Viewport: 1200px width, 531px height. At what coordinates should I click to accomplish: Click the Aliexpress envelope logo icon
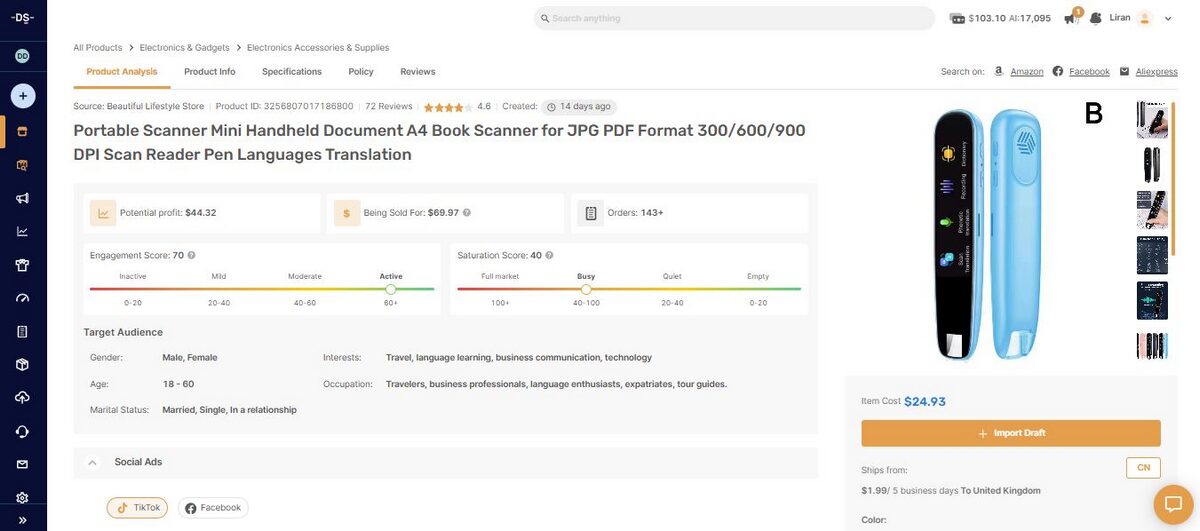(x=1125, y=72)
